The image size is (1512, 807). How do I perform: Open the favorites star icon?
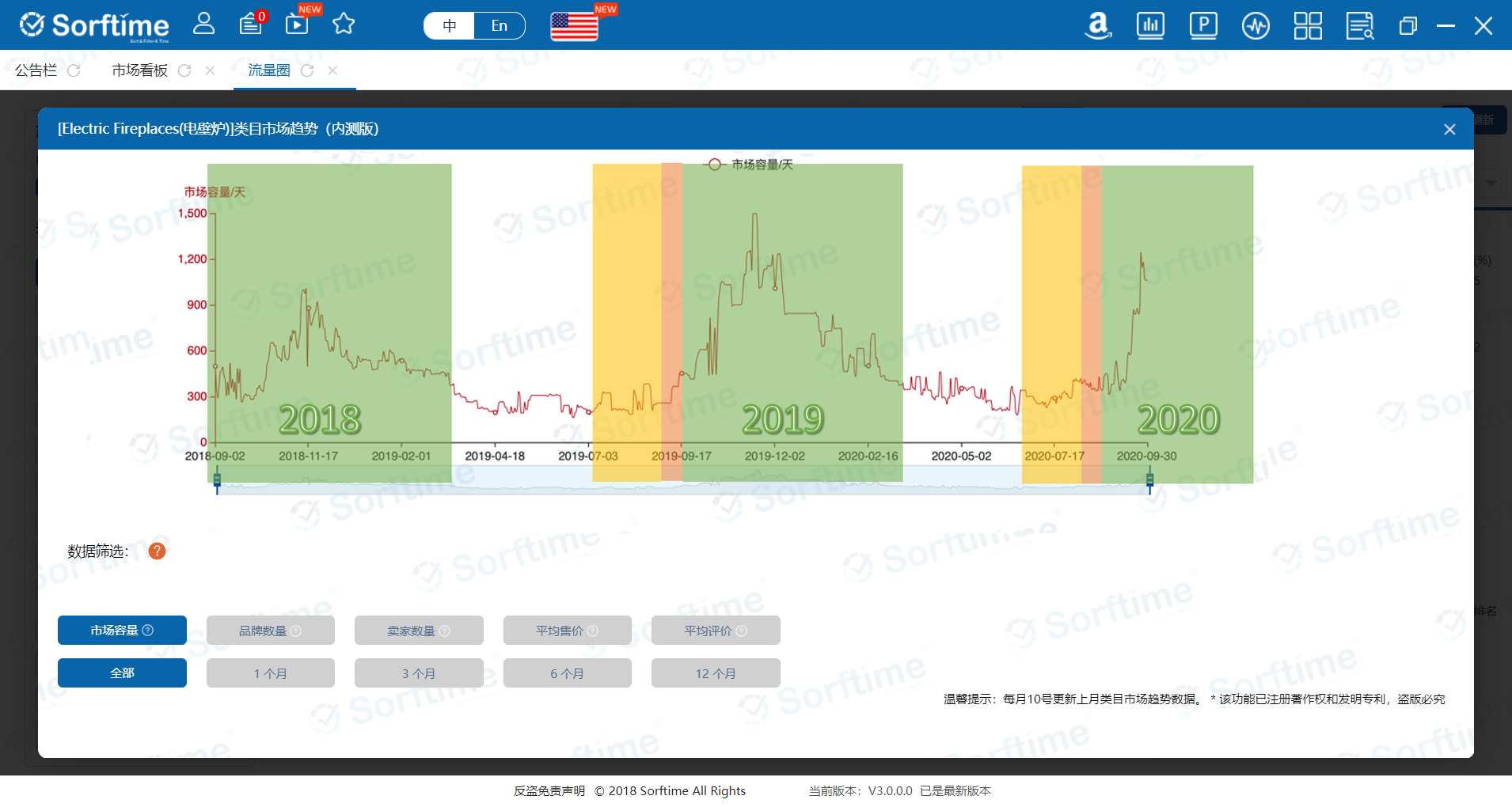344,24
